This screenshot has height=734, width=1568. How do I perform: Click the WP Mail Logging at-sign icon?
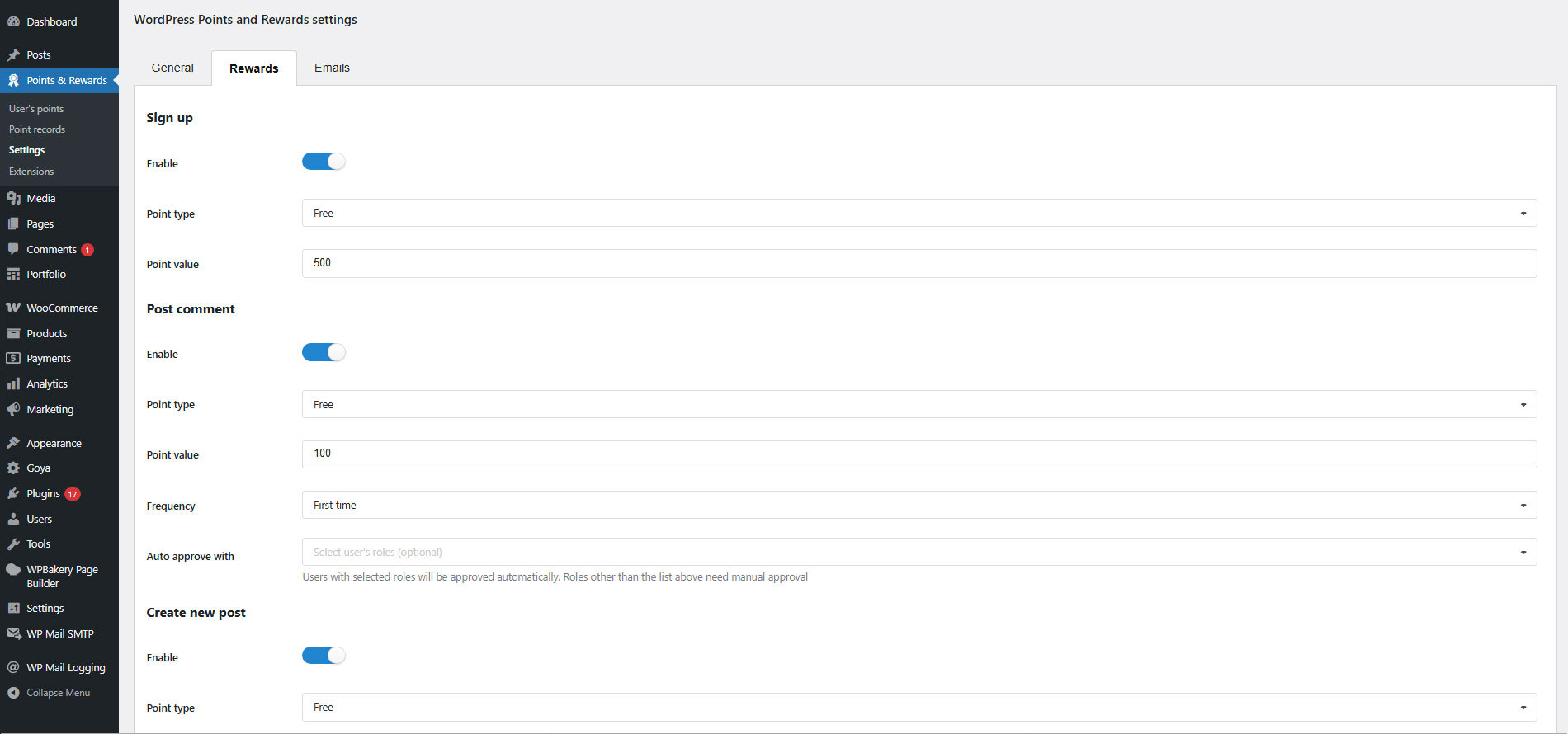[13, 667]
